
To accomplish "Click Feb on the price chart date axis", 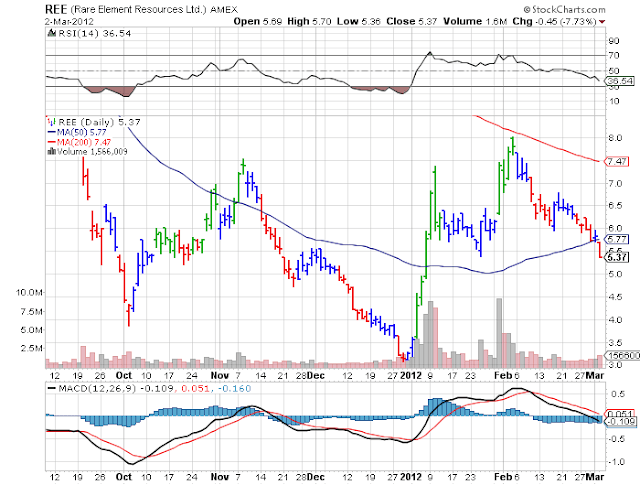I will click(x=503, y=375).
